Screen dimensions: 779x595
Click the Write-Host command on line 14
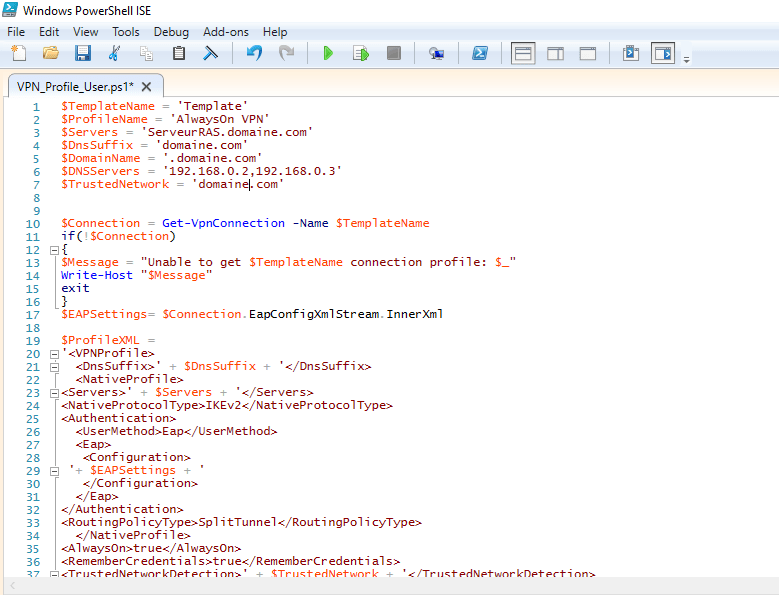pos(97,275)
